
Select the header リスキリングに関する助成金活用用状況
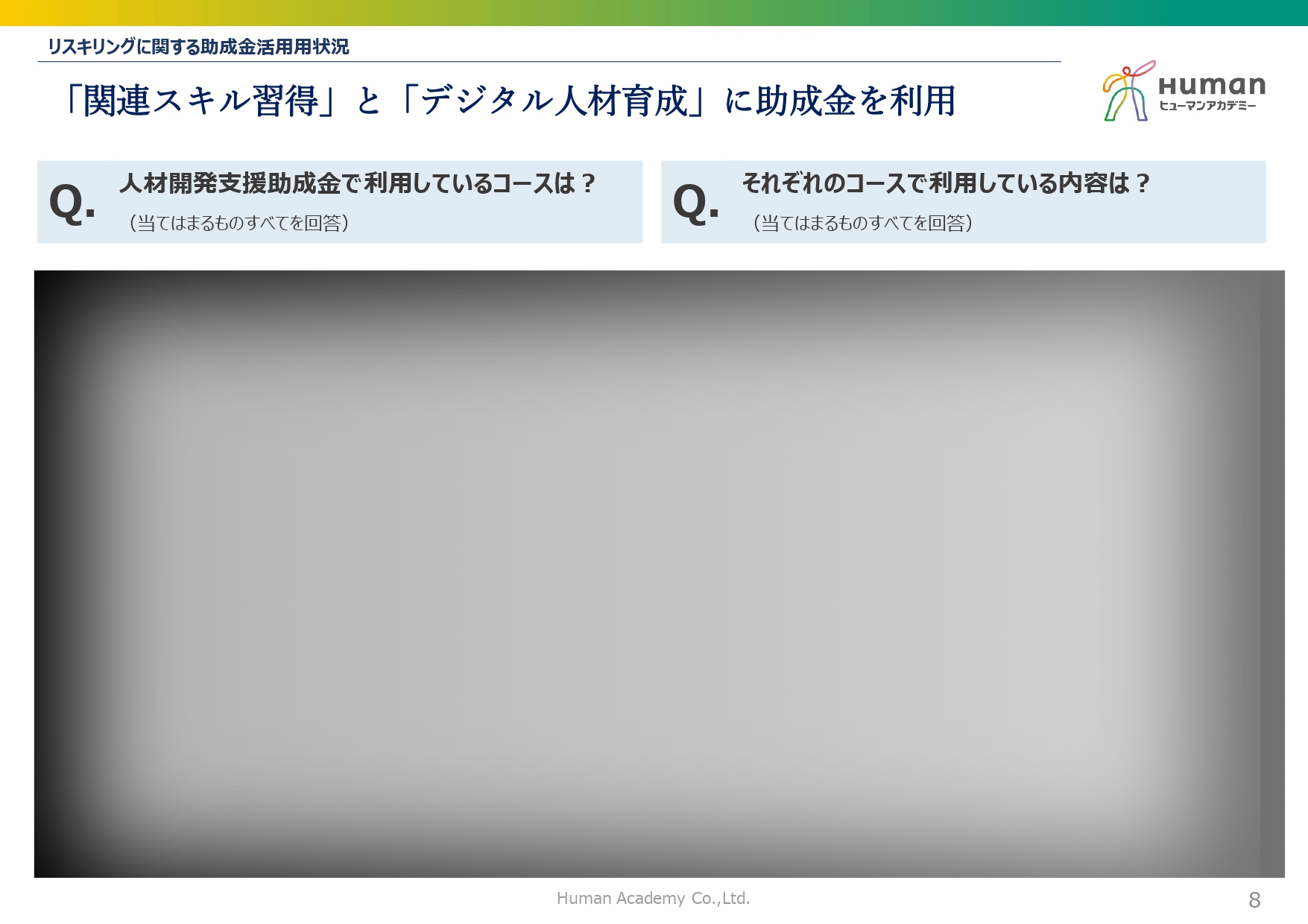(198, 47)
